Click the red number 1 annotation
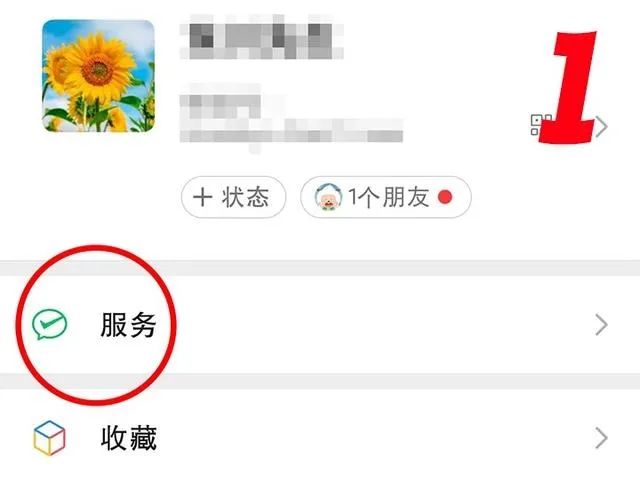The height and width of the screenshot is (484, 640). tap(568, 87)
